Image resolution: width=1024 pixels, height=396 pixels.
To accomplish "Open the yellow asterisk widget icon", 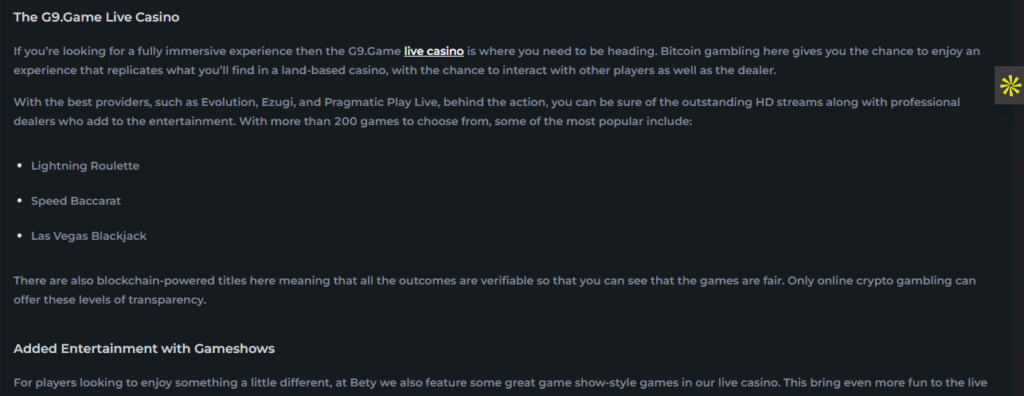I will pyautogui.click(x=1010, y=86).
